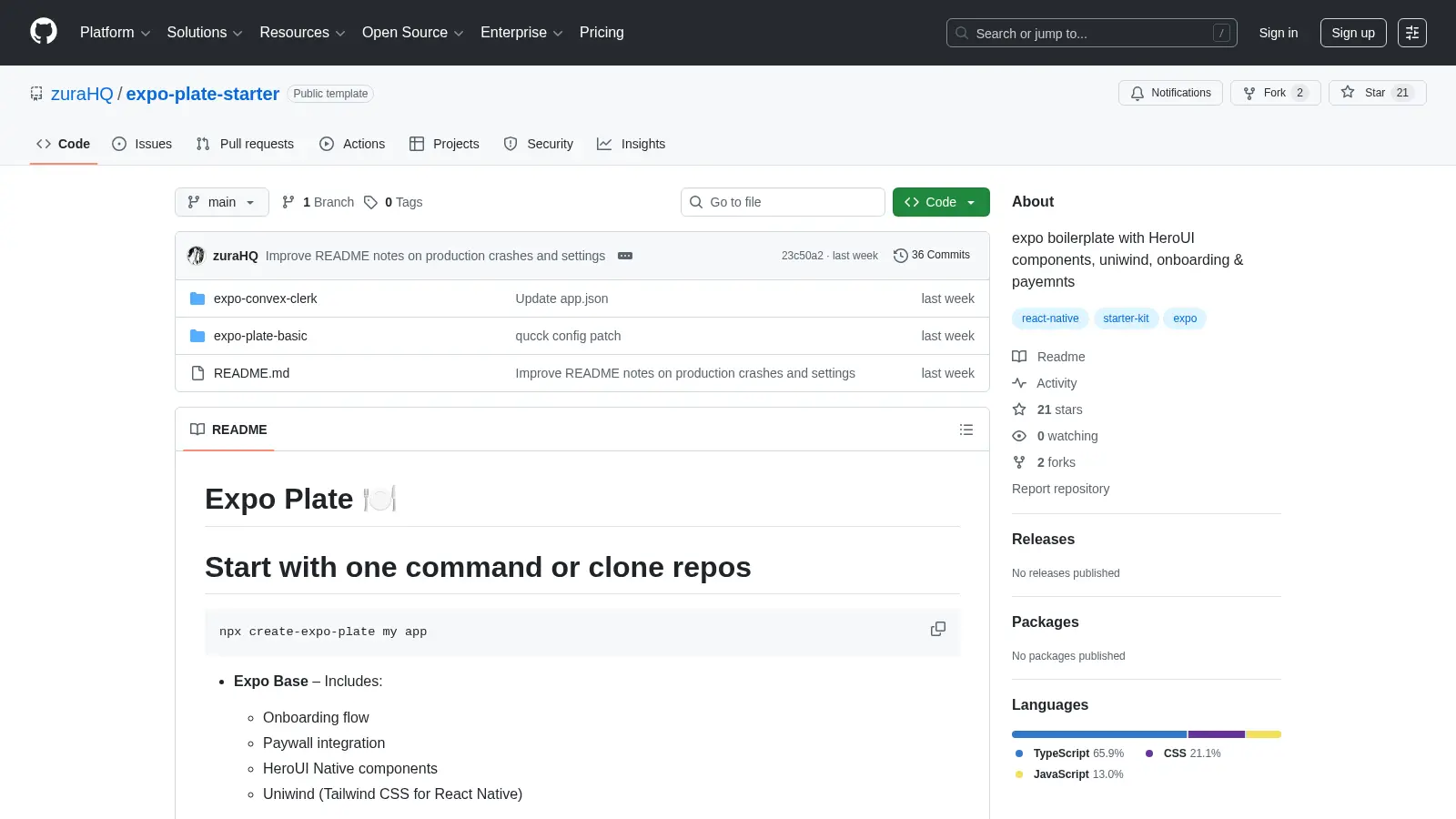Open the 'Update app.json' commit message
Image resolution: width=1456 pixels, height=819 pixels.
pyautogui.click(x=562, y=298)
